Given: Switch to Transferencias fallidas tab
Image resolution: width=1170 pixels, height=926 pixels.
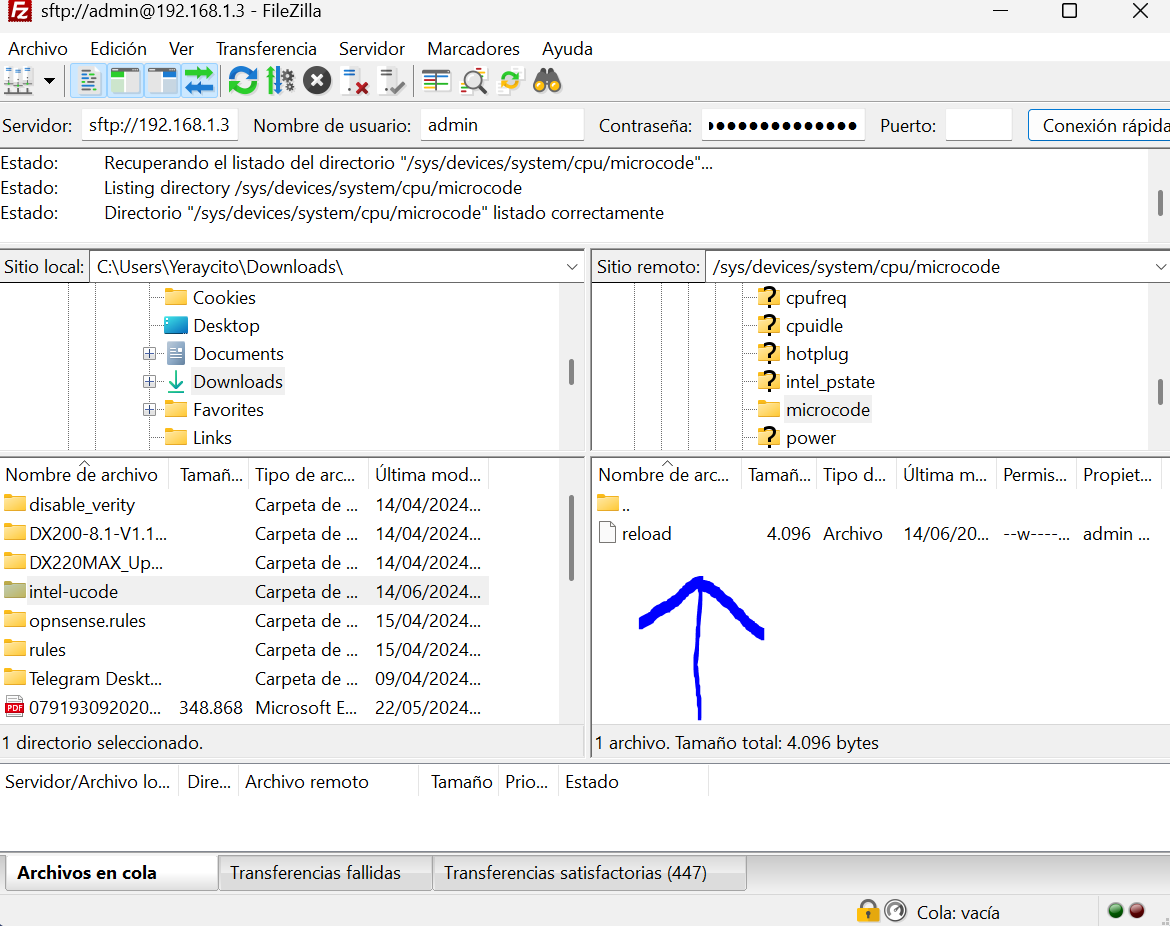Looking at the screenshot, I should coord(315,873).
